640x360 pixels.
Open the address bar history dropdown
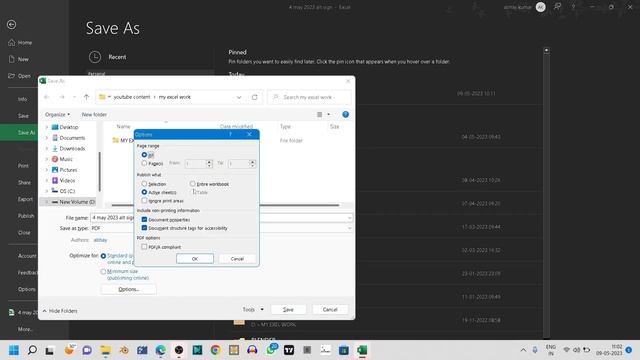click(239, 97)
